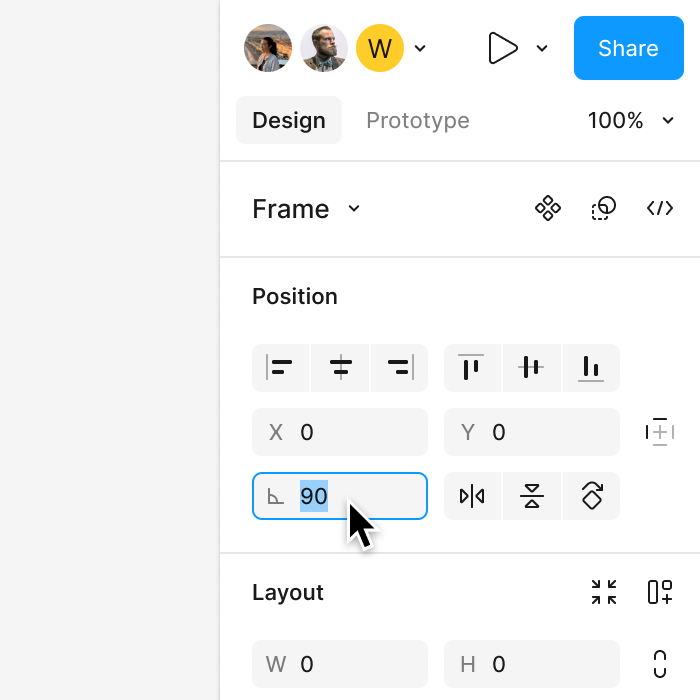The width and height of the screenshot is (700, 700).
Task: Switch to the Prototype tab
Action: (418, 121)
